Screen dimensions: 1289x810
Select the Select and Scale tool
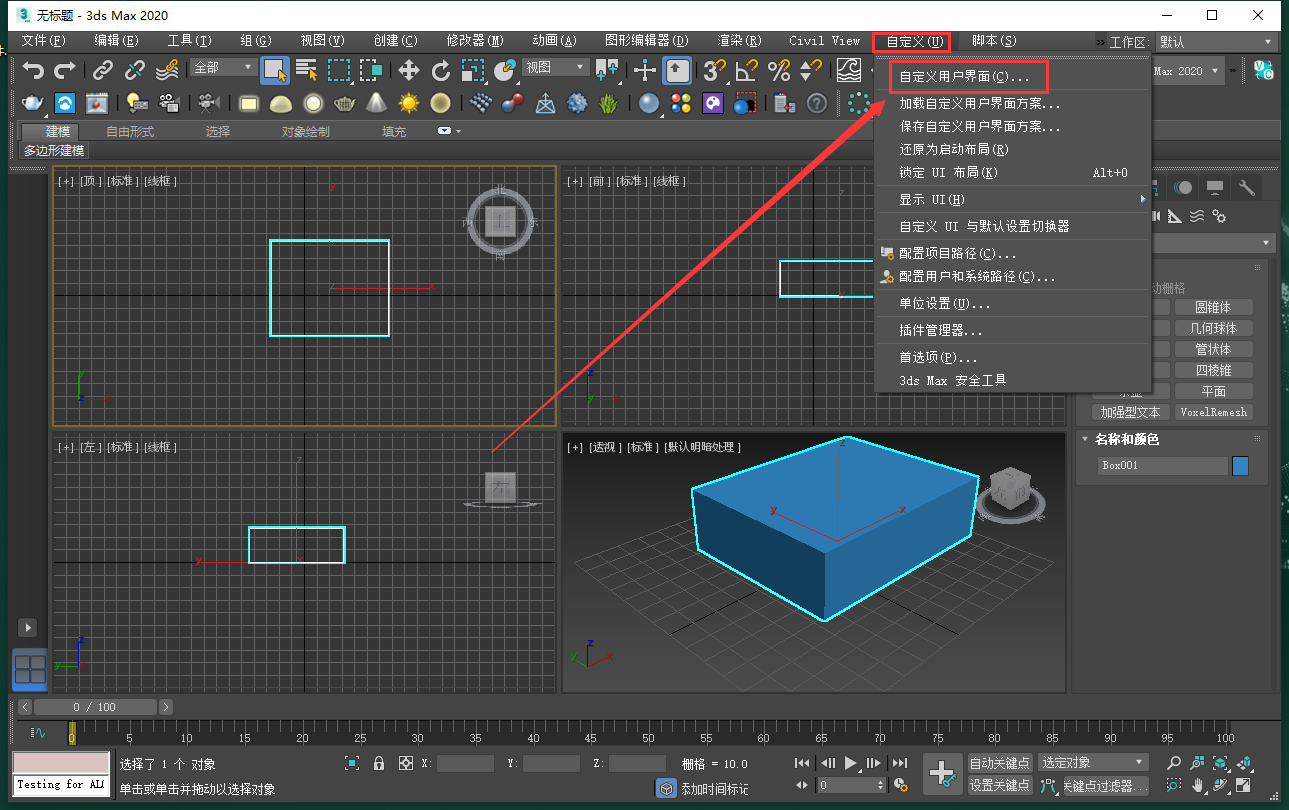(475, 71)
